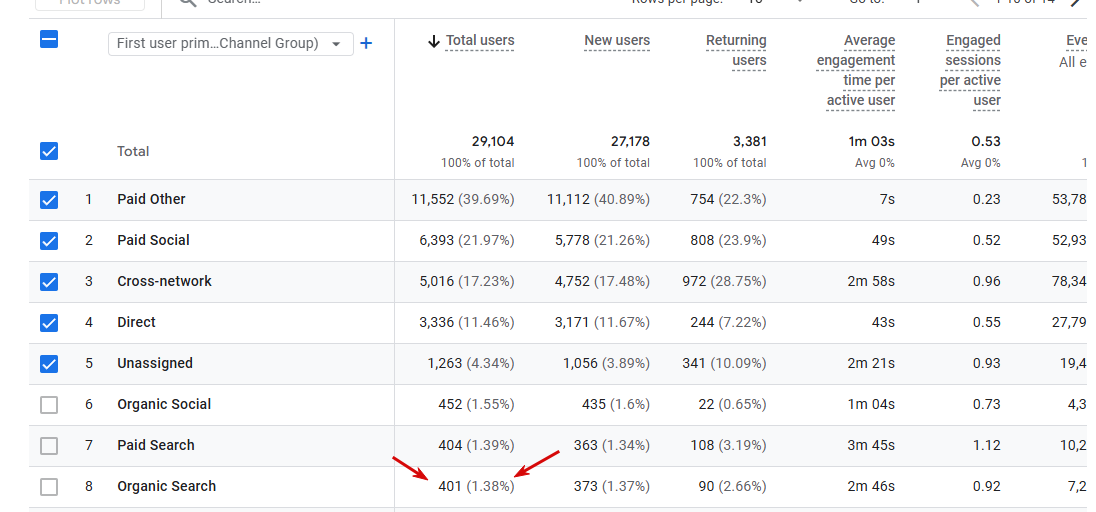The width and height of the screenshot is (1096, 512).
Task: Sort by Average engagement time per active user
Action: tap(856, 70)
